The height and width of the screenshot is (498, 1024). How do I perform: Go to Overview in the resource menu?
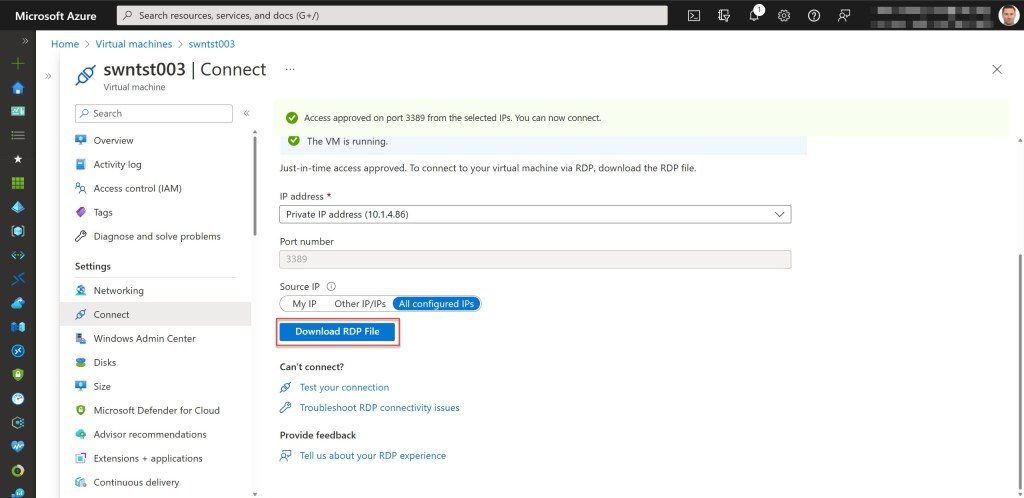pos(113,140)
